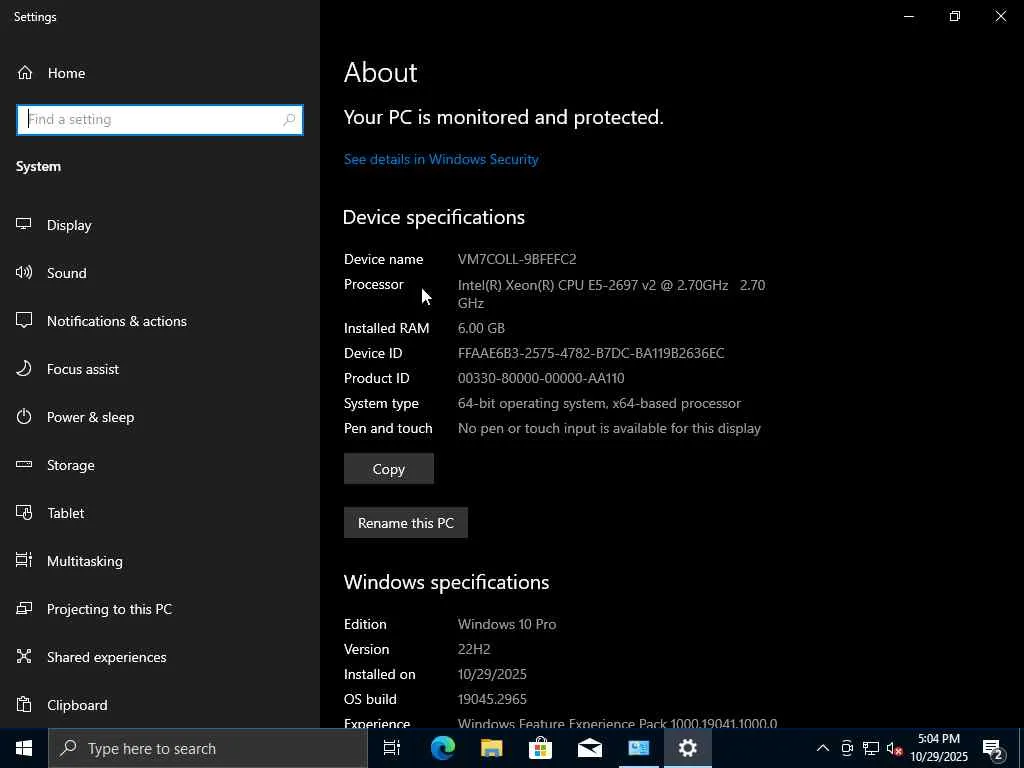Launch Microsoft Edge from the taskbar
Screen dimensions: 1024x768
point(442,748)
